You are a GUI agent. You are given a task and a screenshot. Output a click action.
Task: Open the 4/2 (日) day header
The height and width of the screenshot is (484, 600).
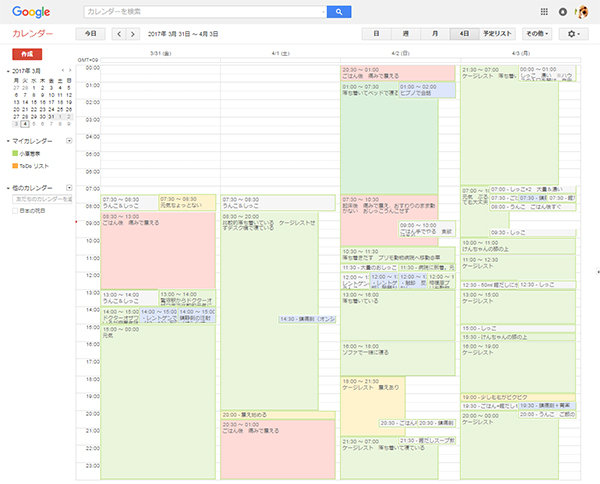400,54
